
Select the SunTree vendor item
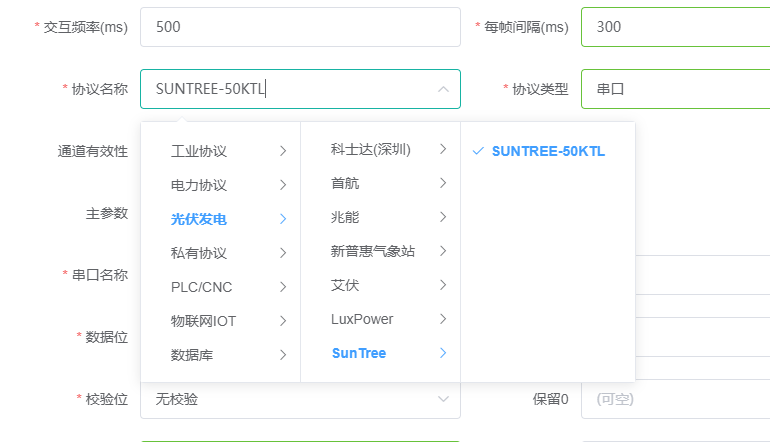[x=381, y=353]
